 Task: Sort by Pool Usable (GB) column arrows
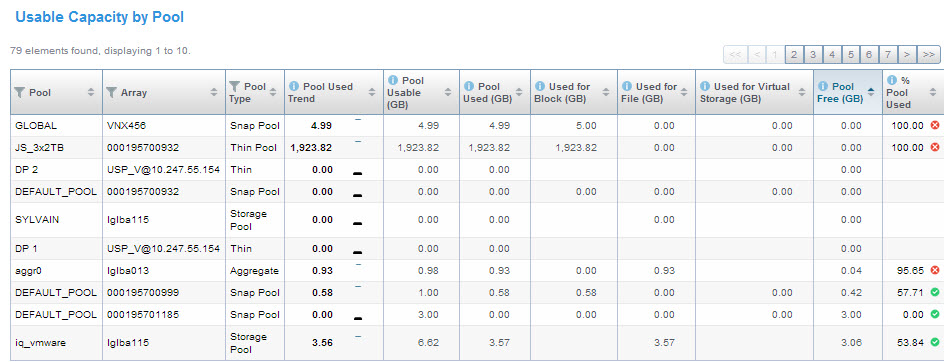click(x=447, y=92)
